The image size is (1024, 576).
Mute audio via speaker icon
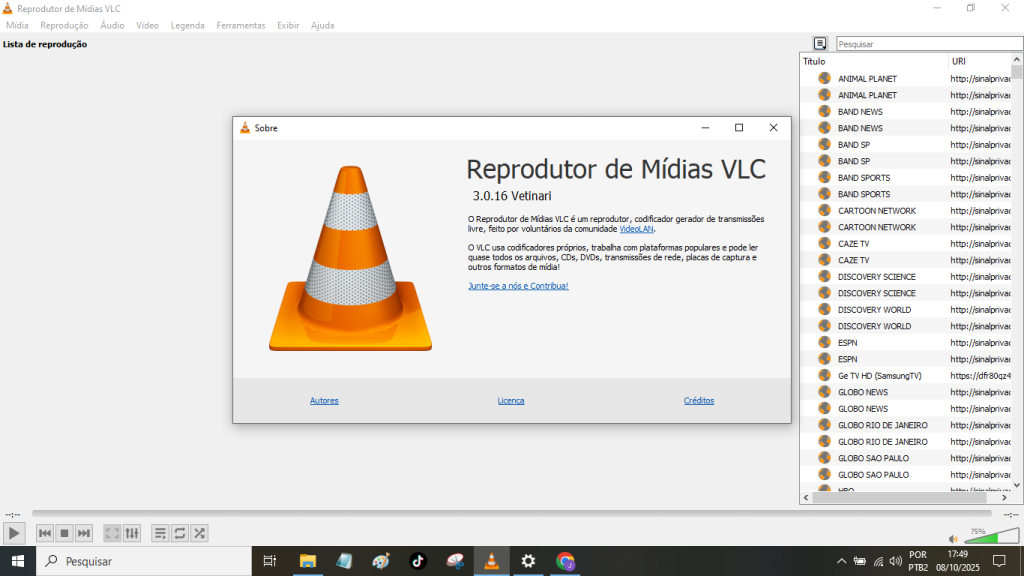pos(953,539)
